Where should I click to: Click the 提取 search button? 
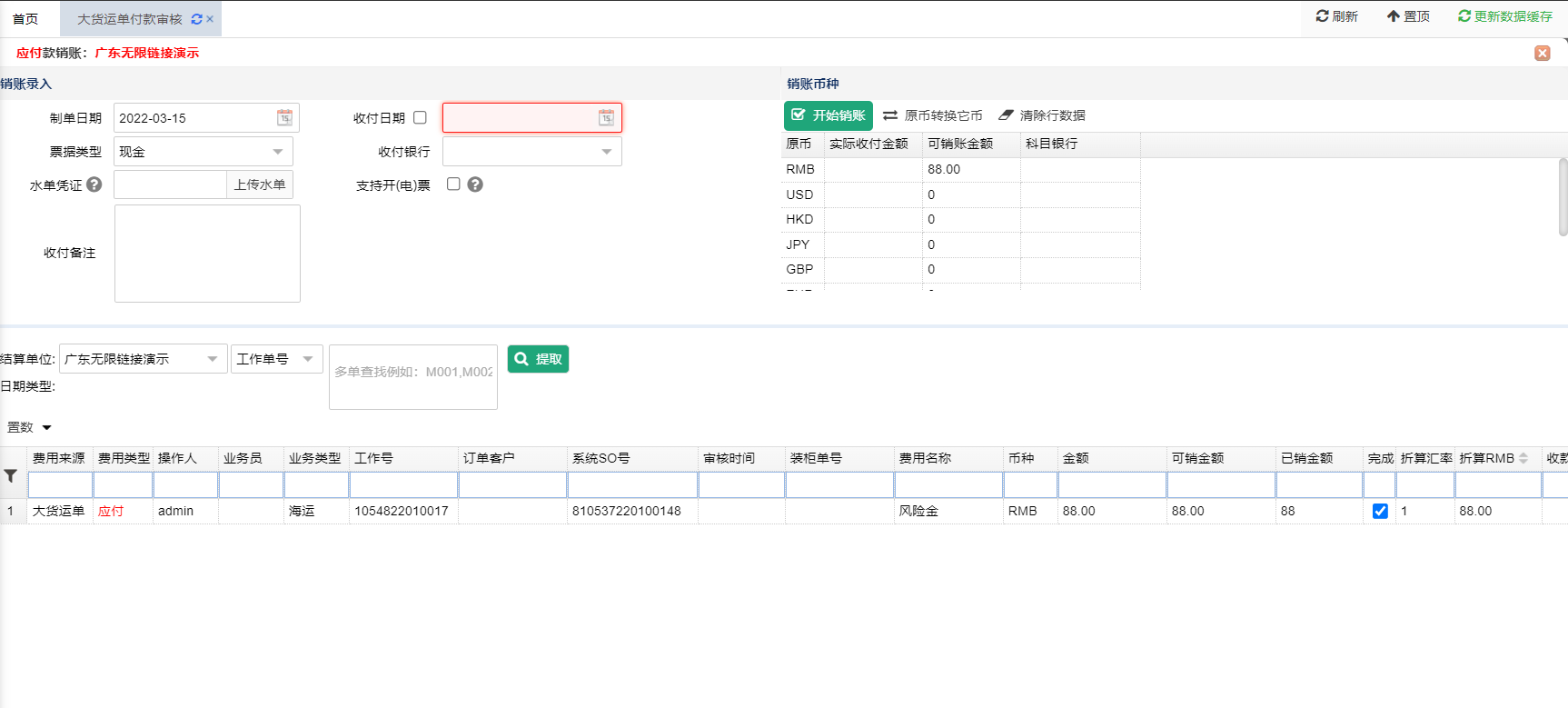click(538, 359)
